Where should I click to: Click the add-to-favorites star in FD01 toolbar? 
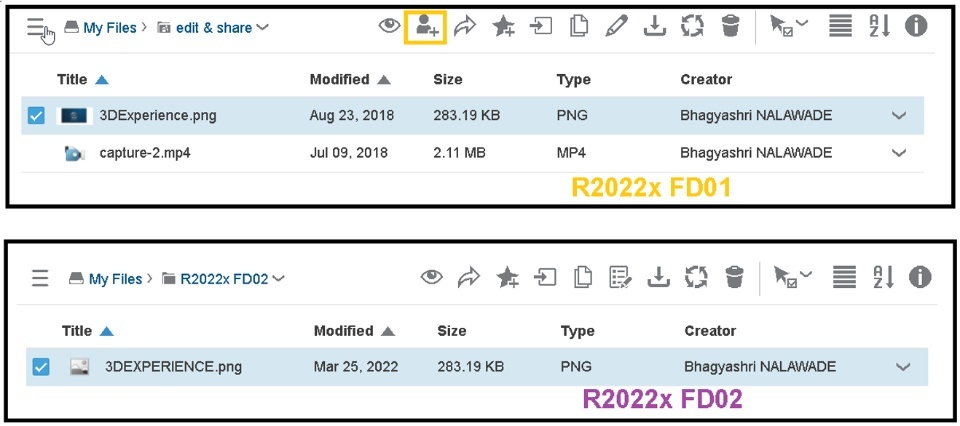coord(504,27)
